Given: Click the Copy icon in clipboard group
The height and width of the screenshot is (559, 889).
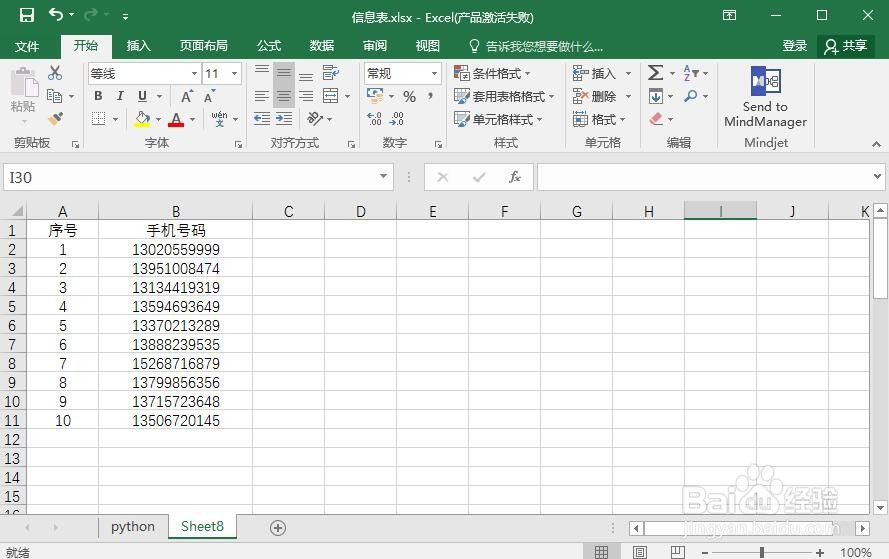Looking at the screenshot, I should pyautogui.click(x=54, y=96).
